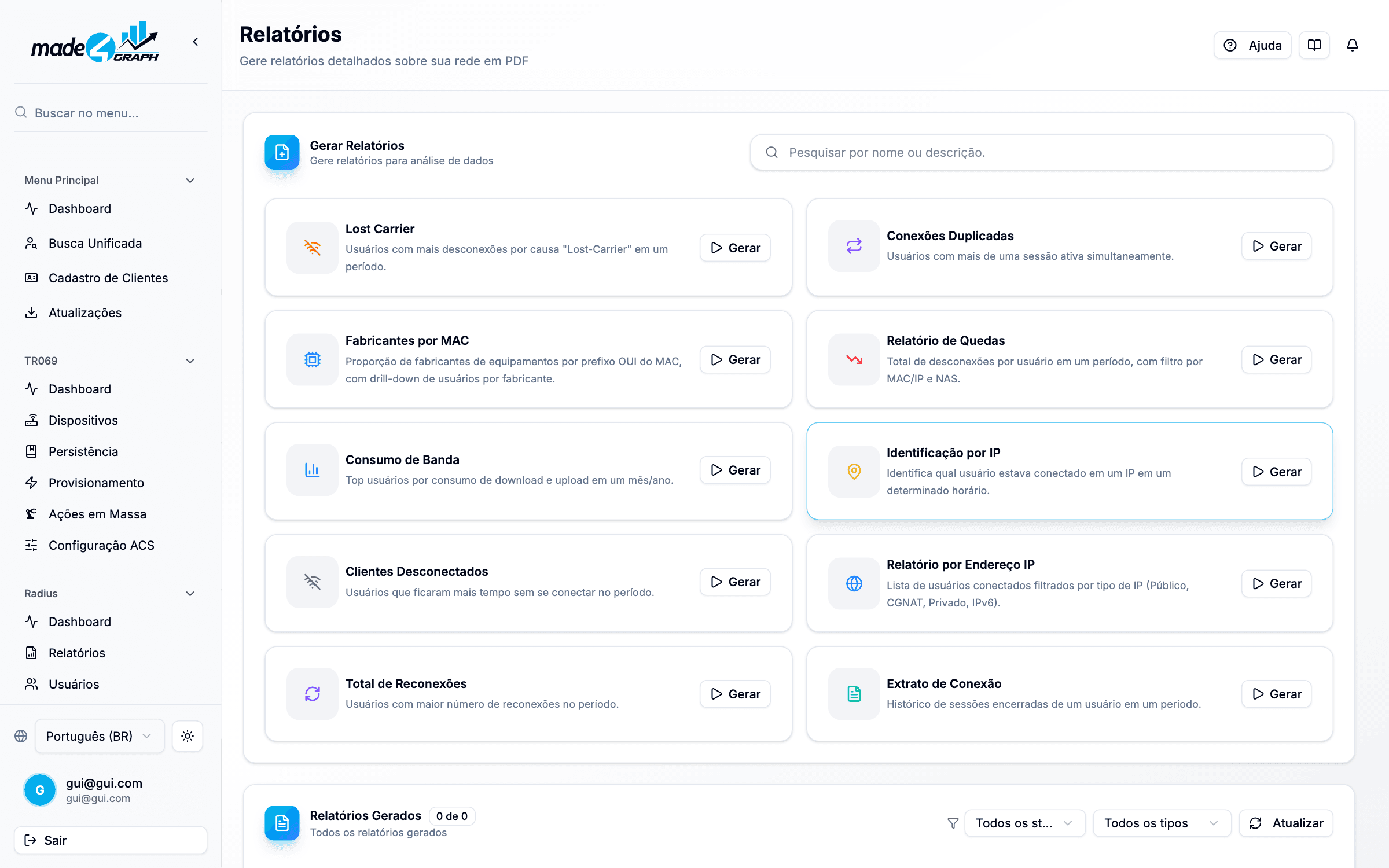Click the Consumo de Banda chart icon
This screenshot has height=868, width=1389.
313,470
